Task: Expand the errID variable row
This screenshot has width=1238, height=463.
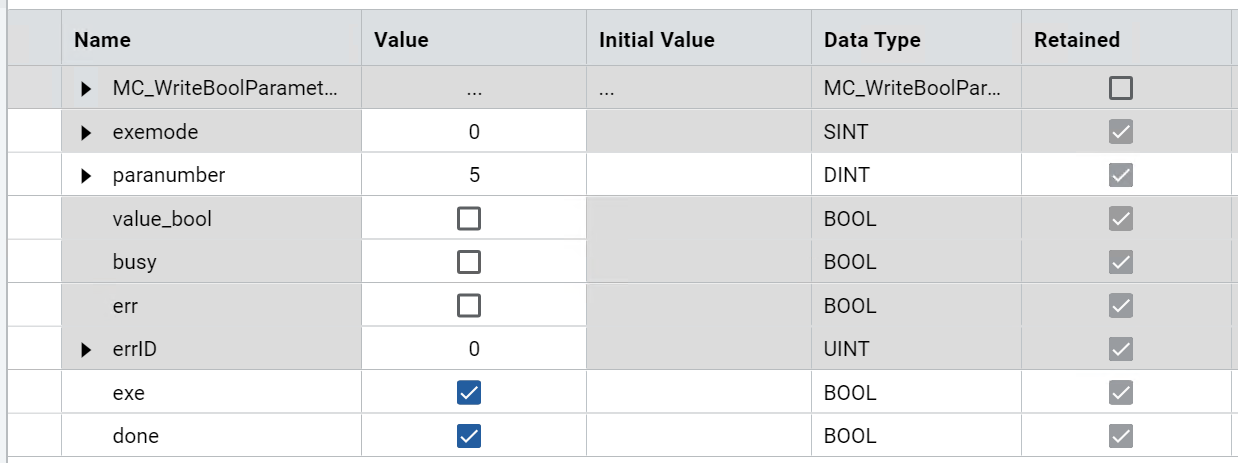Action: point(87,349)
